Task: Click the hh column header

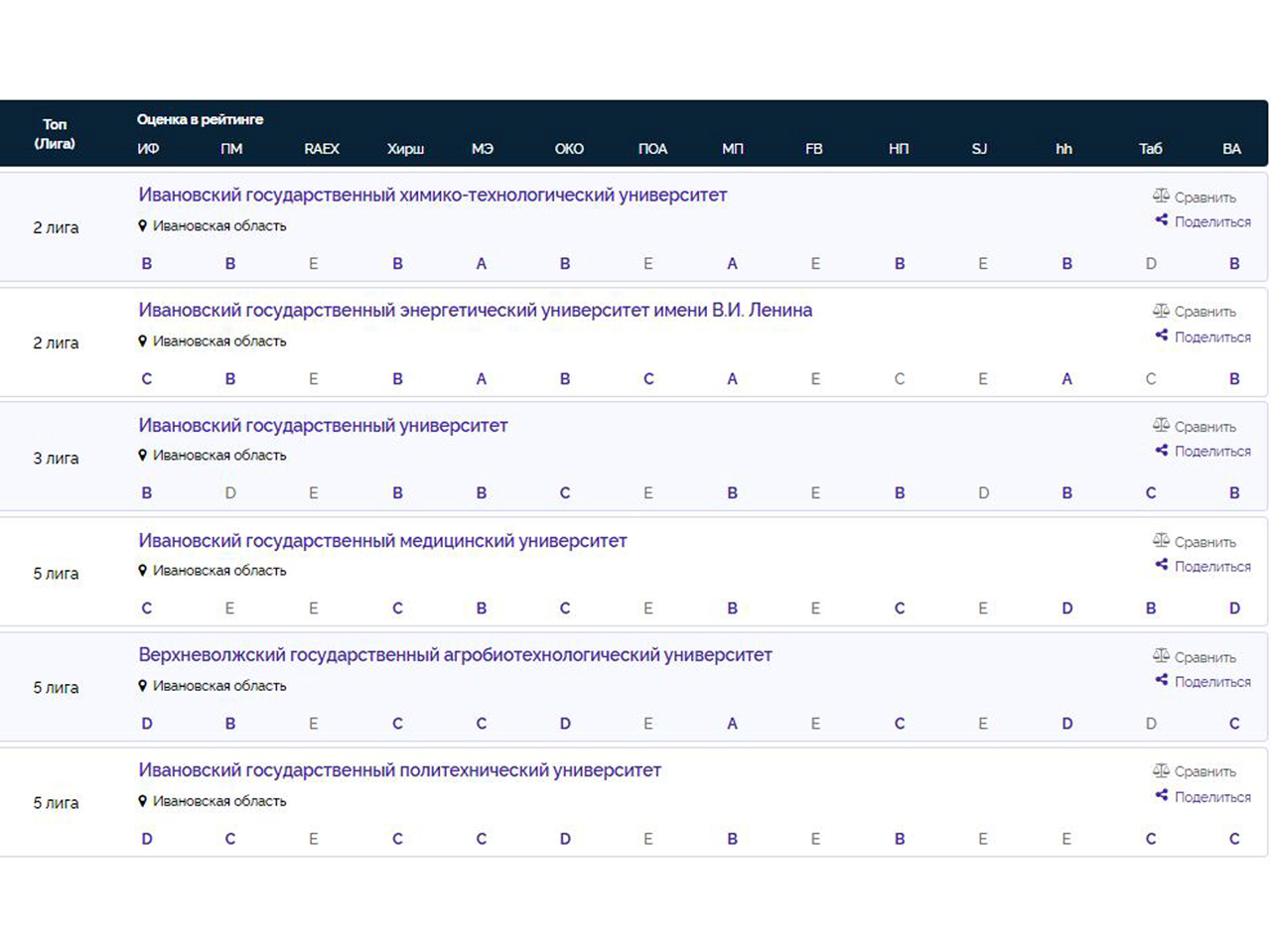Action: (1063, 149)
